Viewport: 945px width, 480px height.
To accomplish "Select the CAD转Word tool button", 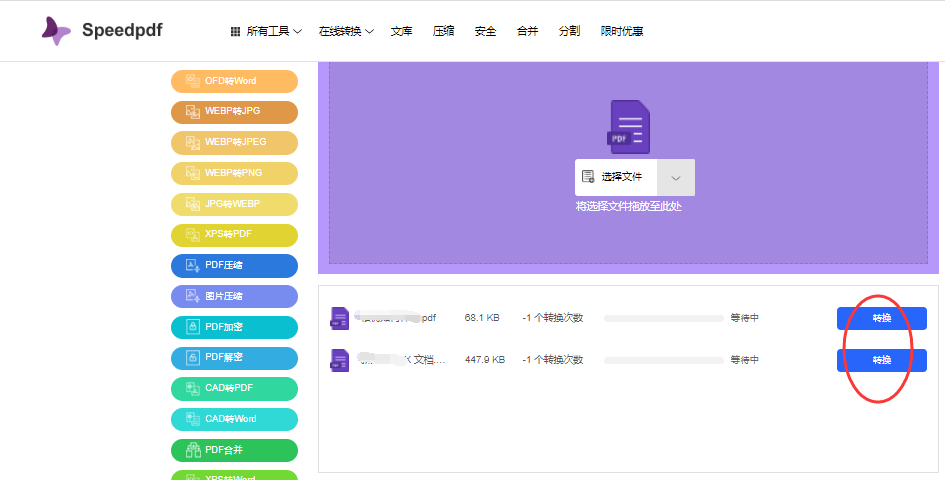I will (x=234, y=420).
